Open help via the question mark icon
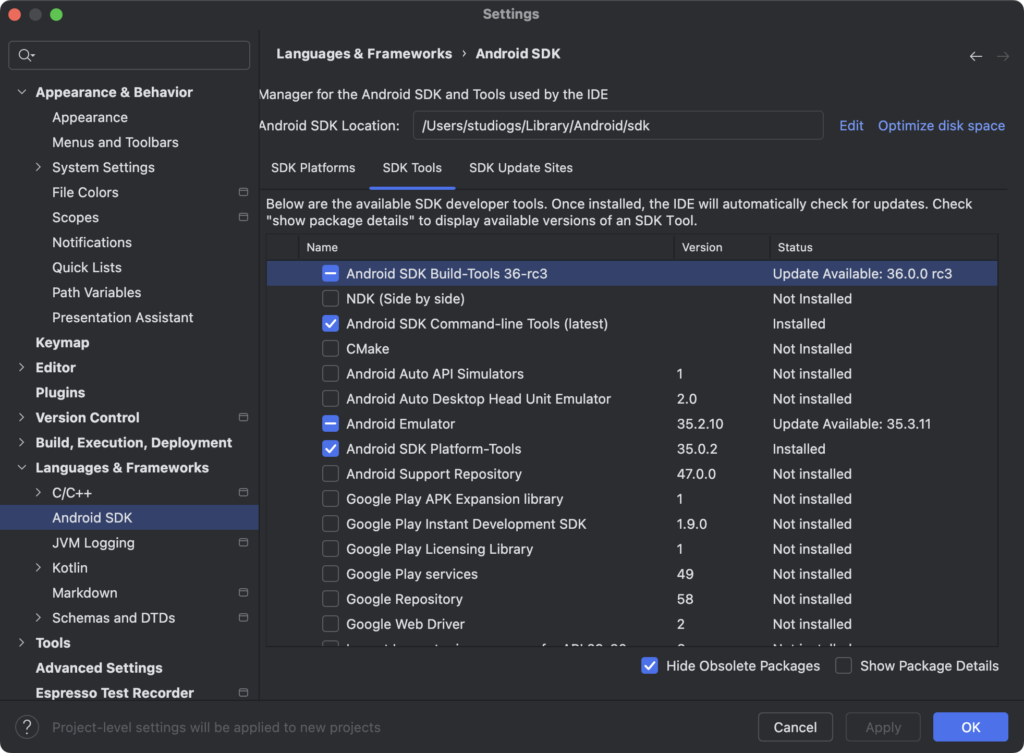 click(27, 727)
